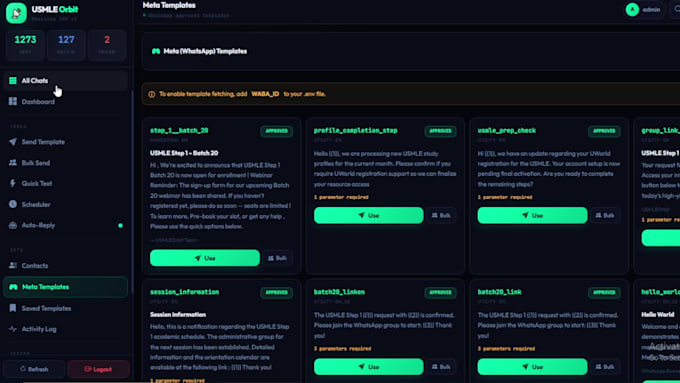Image resolution: width=680 pixels, height=383 pixels.
Task: Click the 127 stat counter card
Action: coord(66,45)
